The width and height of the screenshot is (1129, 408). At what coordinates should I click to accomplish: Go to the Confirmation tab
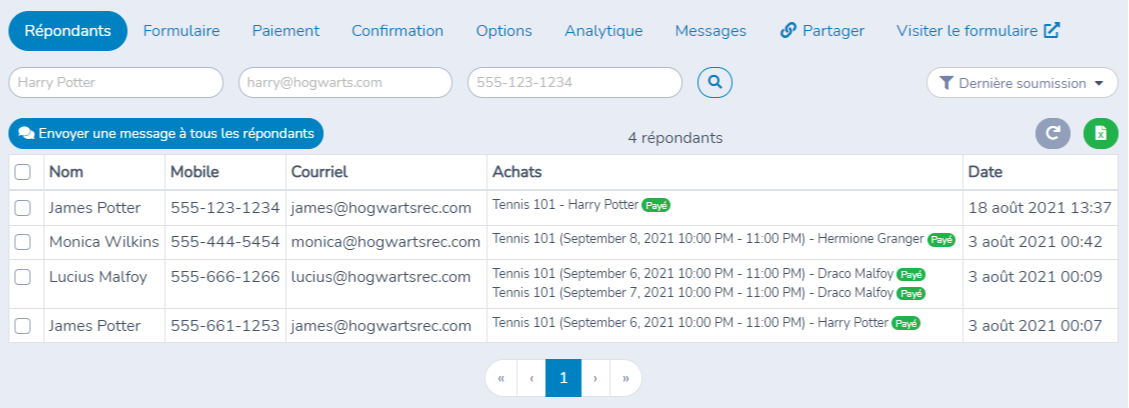pos(397,31)
